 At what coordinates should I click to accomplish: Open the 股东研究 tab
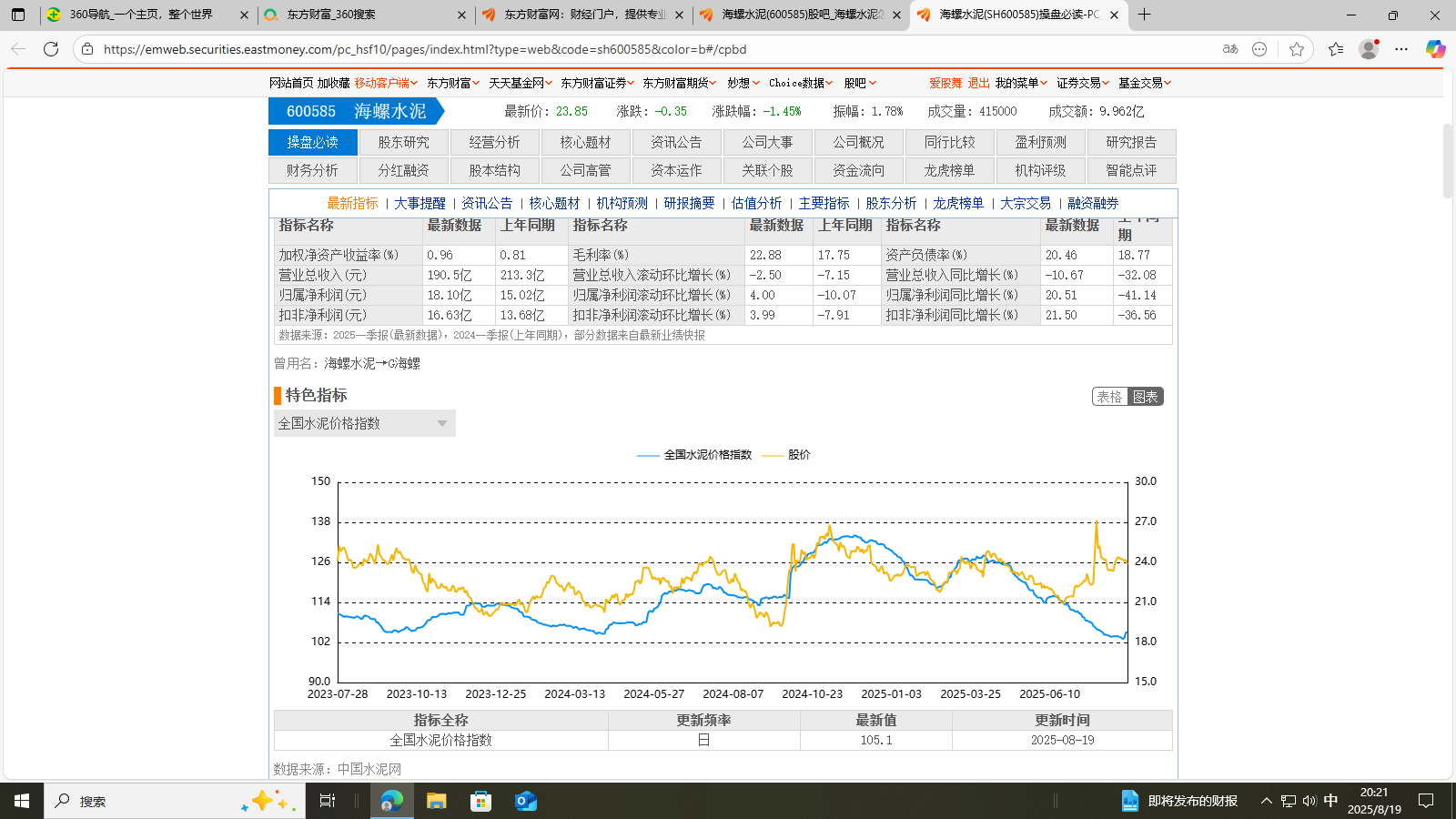403,142
